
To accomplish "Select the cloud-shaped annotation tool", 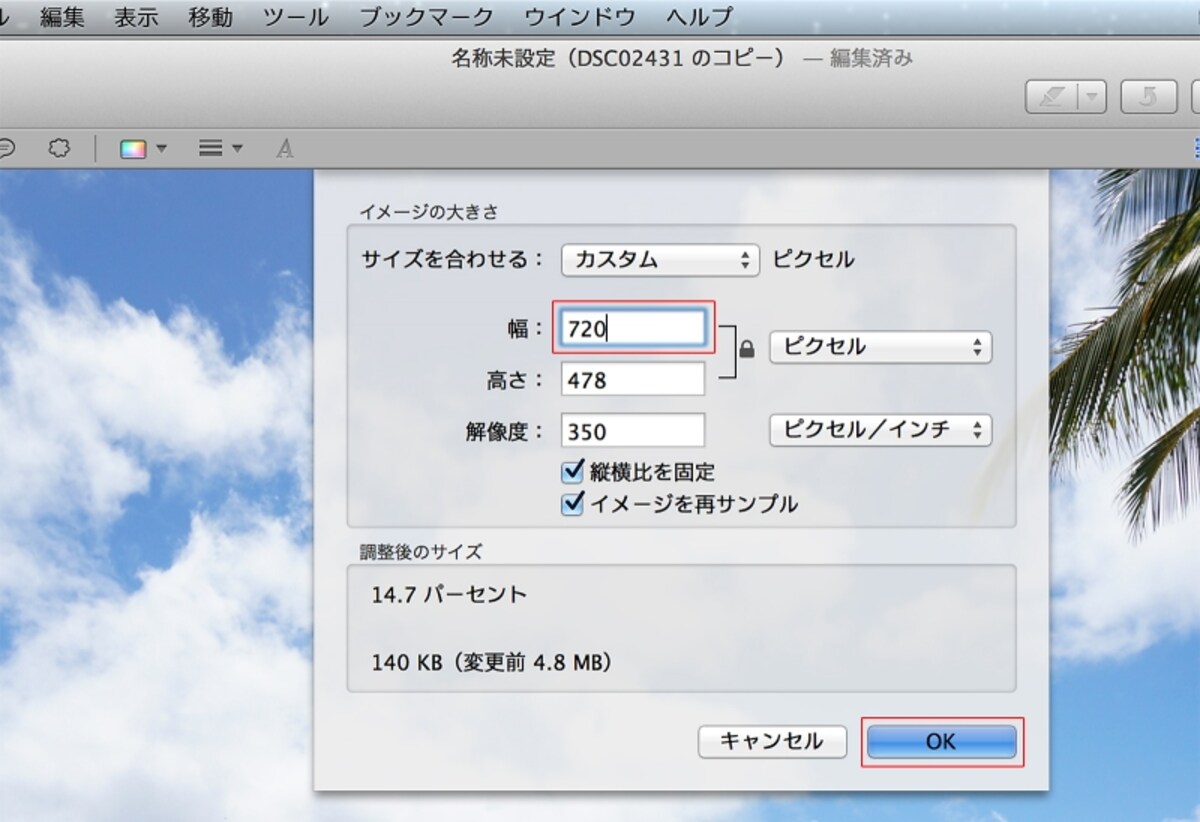I will tap(59, 148).
